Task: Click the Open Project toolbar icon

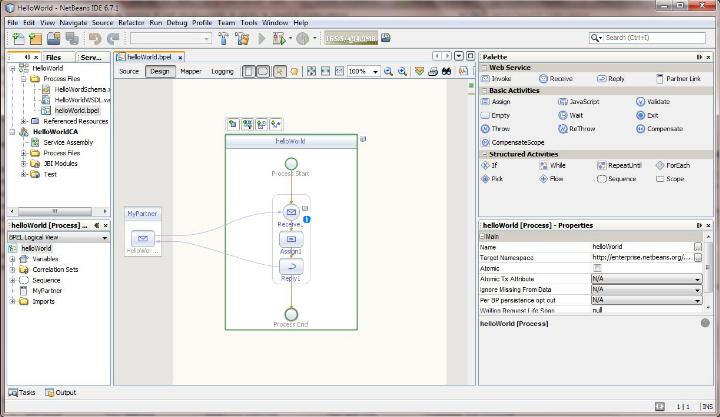Action: click(53, 39)
